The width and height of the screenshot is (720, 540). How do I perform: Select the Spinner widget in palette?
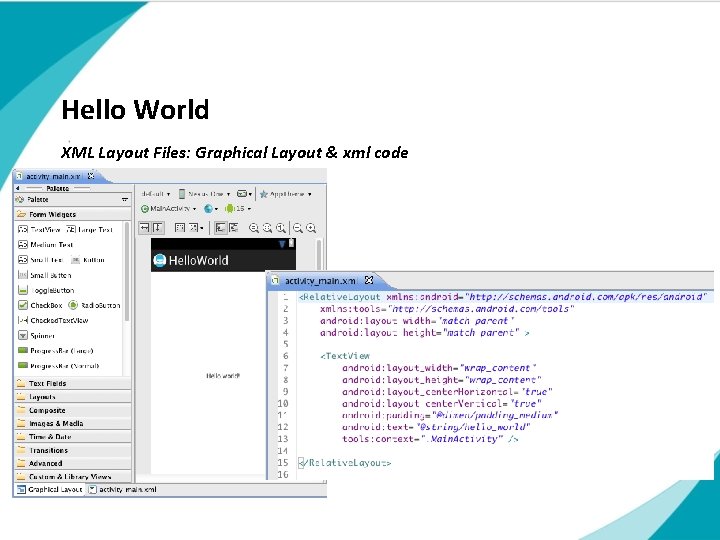click(x=36, y=336)
